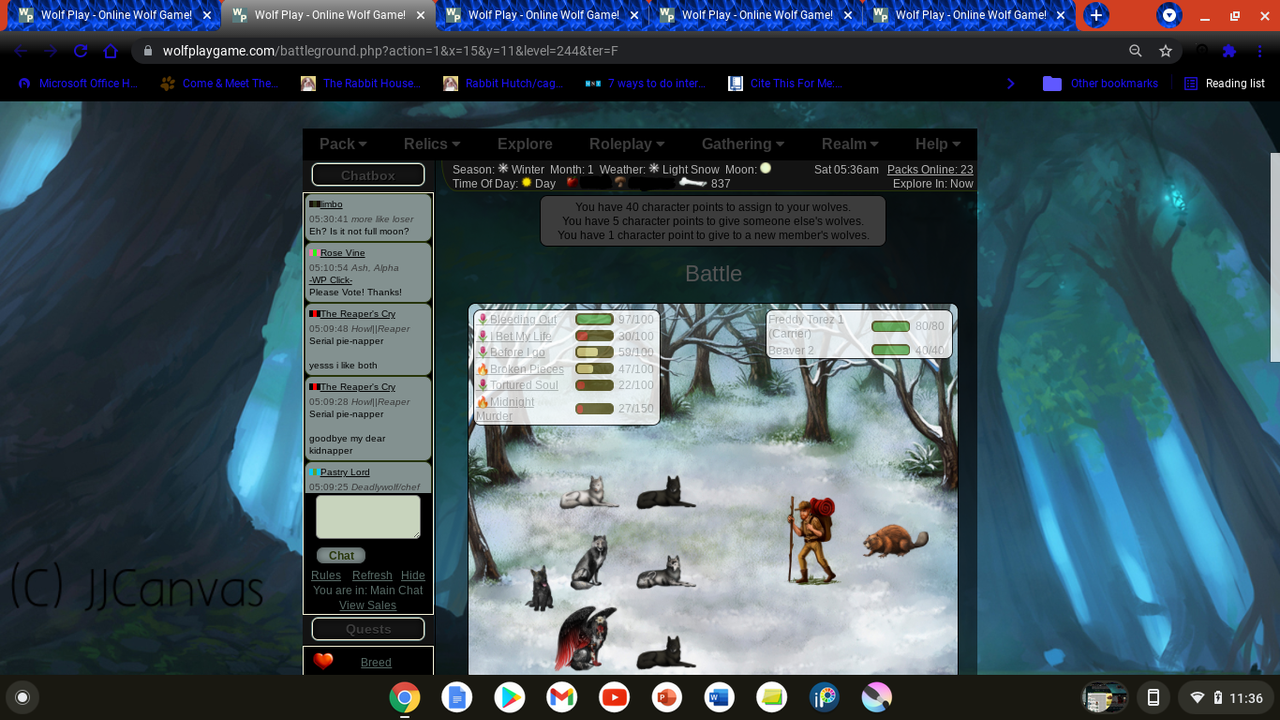Open the Breed link
The width and height of the screenshot is (1280, 720).
(x=376, y=663)
